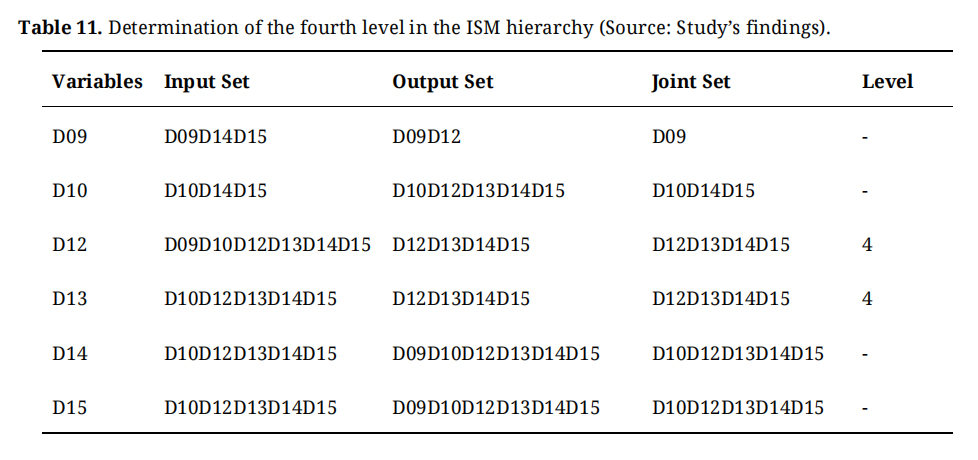
Task: Select the "Input Set" column header
Action: [207, 82]
